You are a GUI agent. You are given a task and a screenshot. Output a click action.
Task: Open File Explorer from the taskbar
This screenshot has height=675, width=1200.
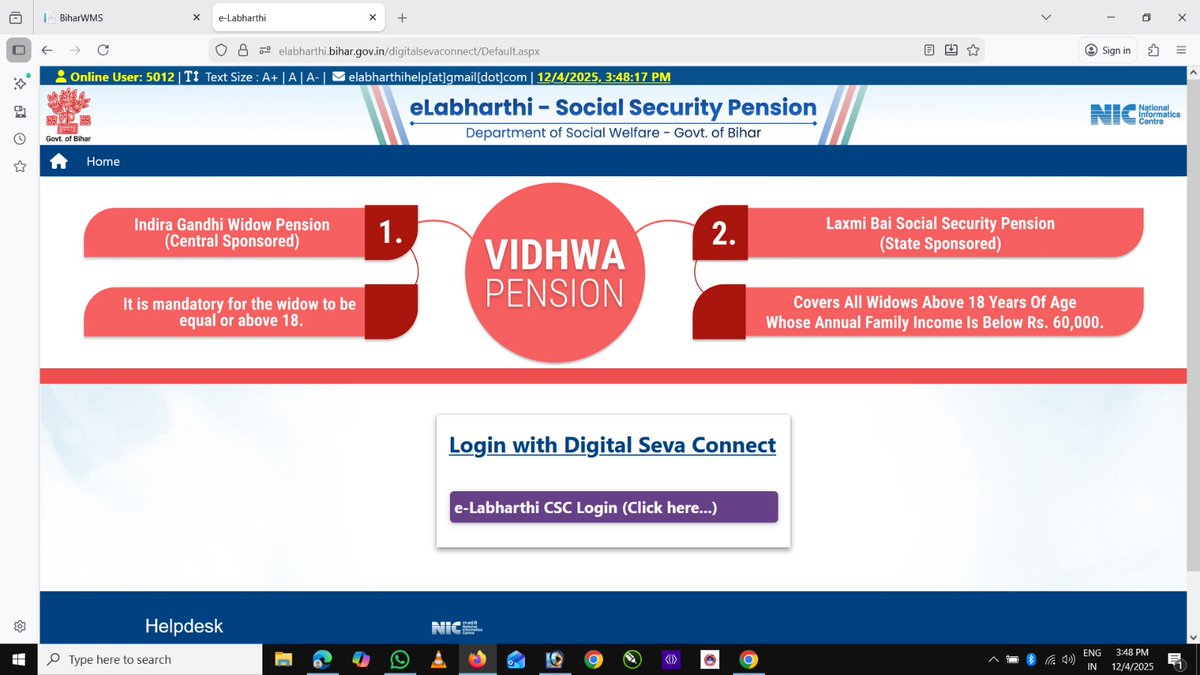tap(283, 659)
